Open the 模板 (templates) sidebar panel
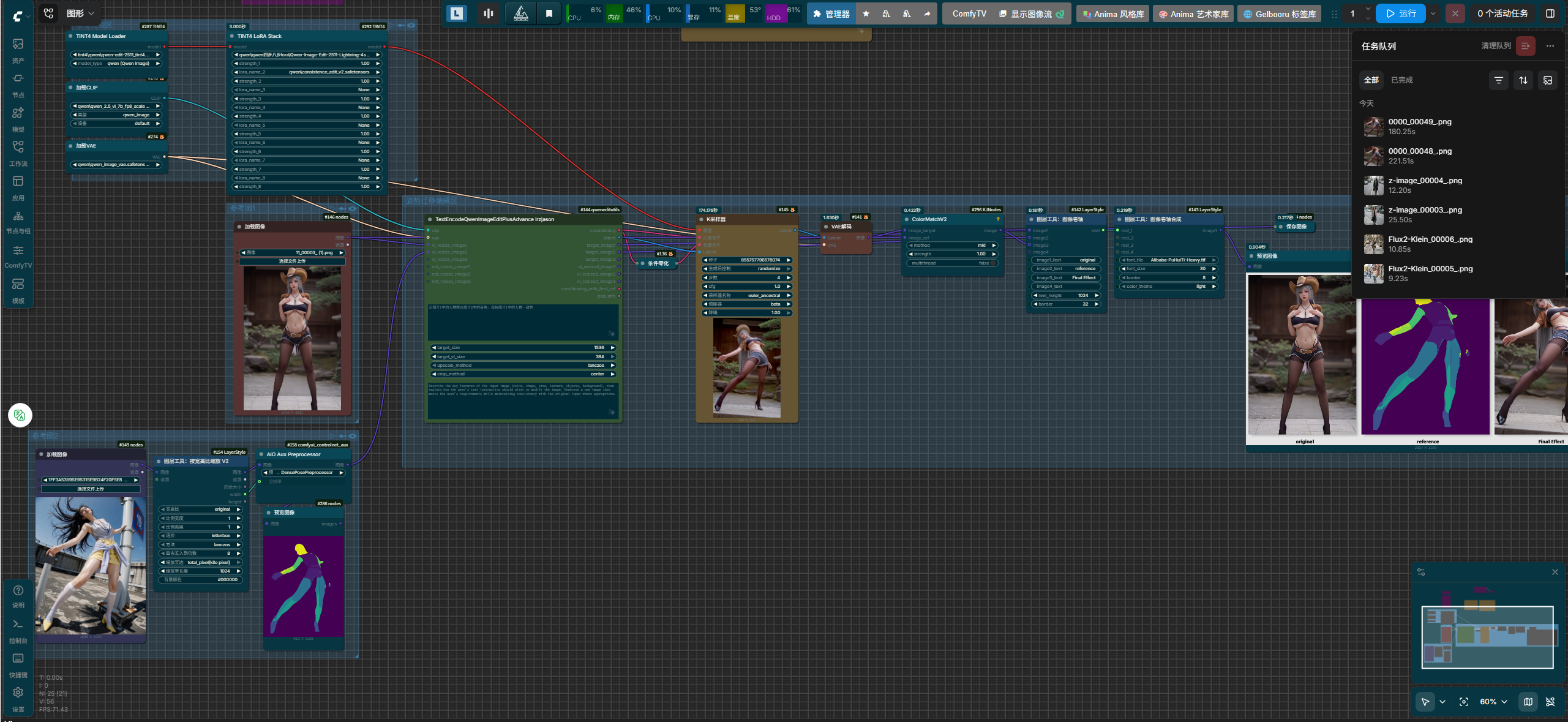 (18, 291)
